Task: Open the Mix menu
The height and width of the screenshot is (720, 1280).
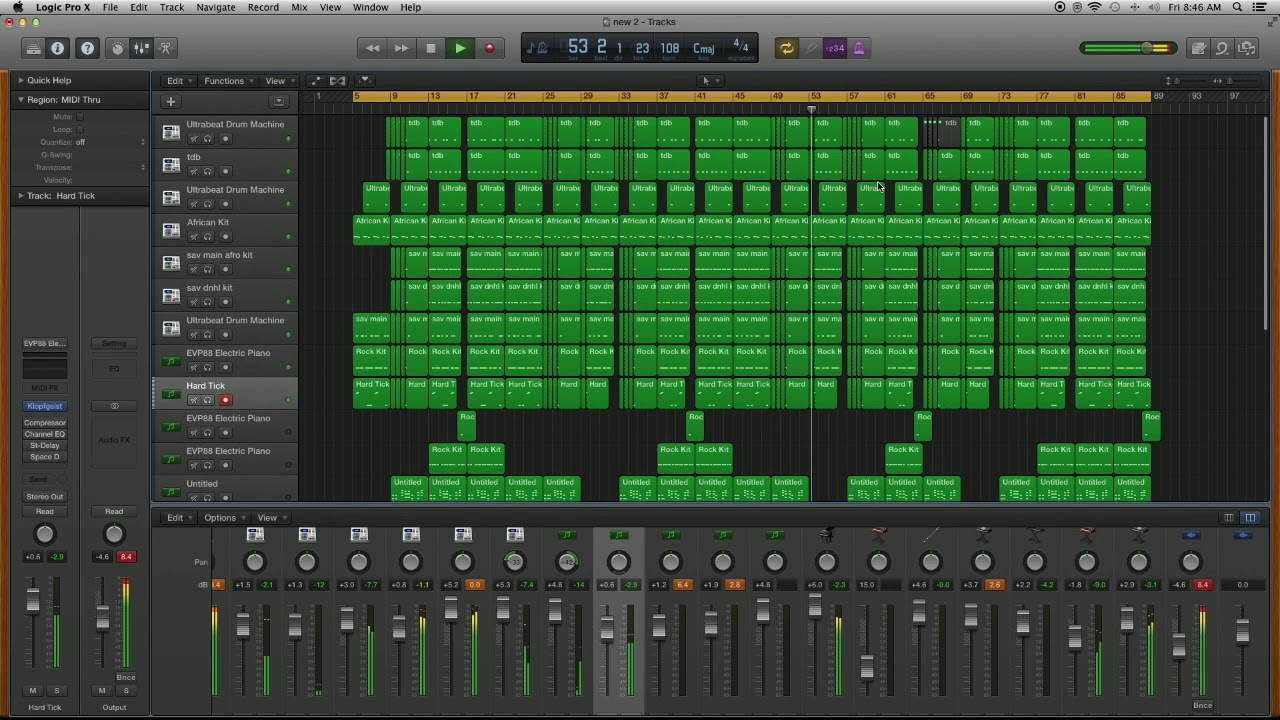Action: (299, 7)
